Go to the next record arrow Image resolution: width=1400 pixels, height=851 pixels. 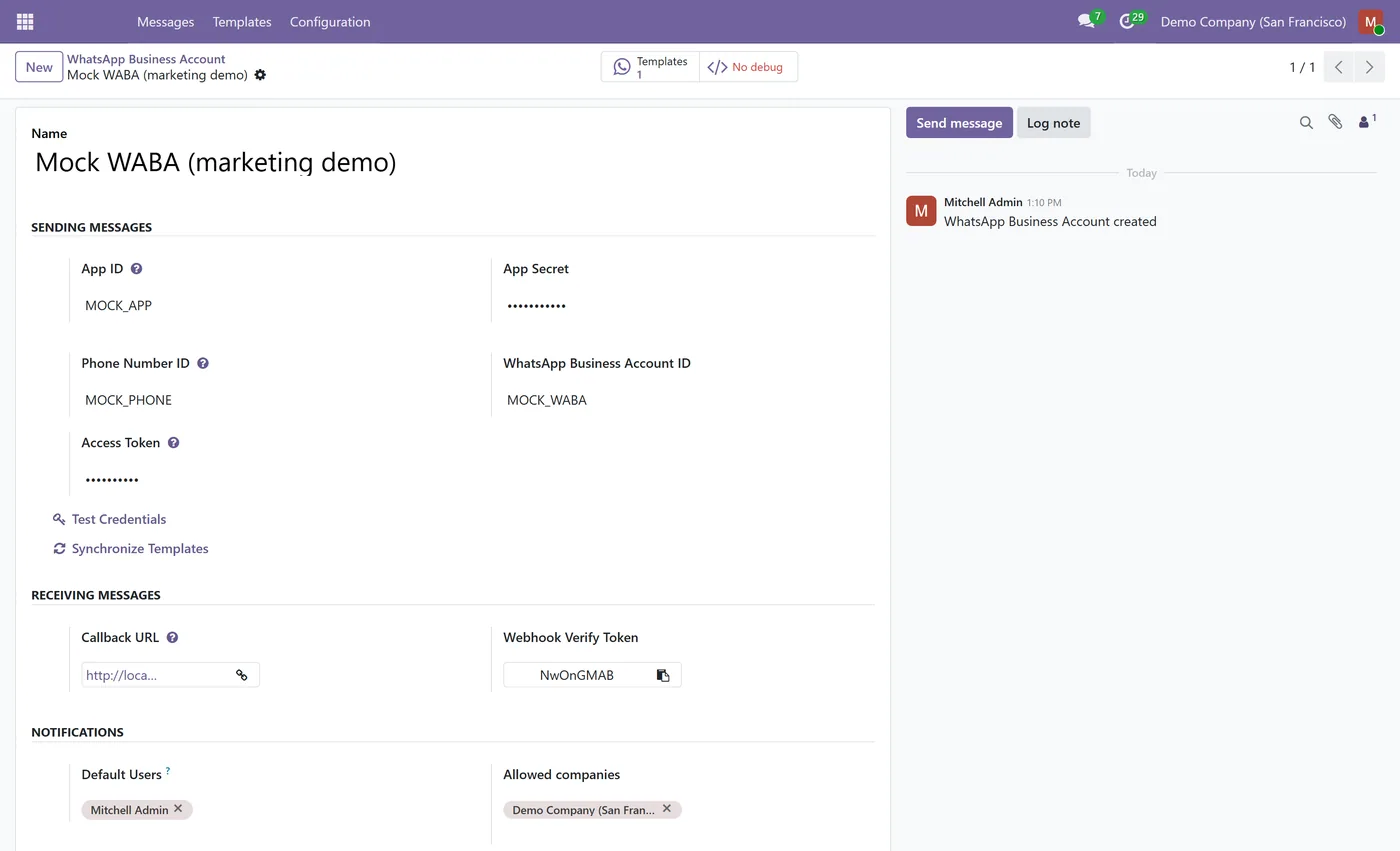(1369, 67)
